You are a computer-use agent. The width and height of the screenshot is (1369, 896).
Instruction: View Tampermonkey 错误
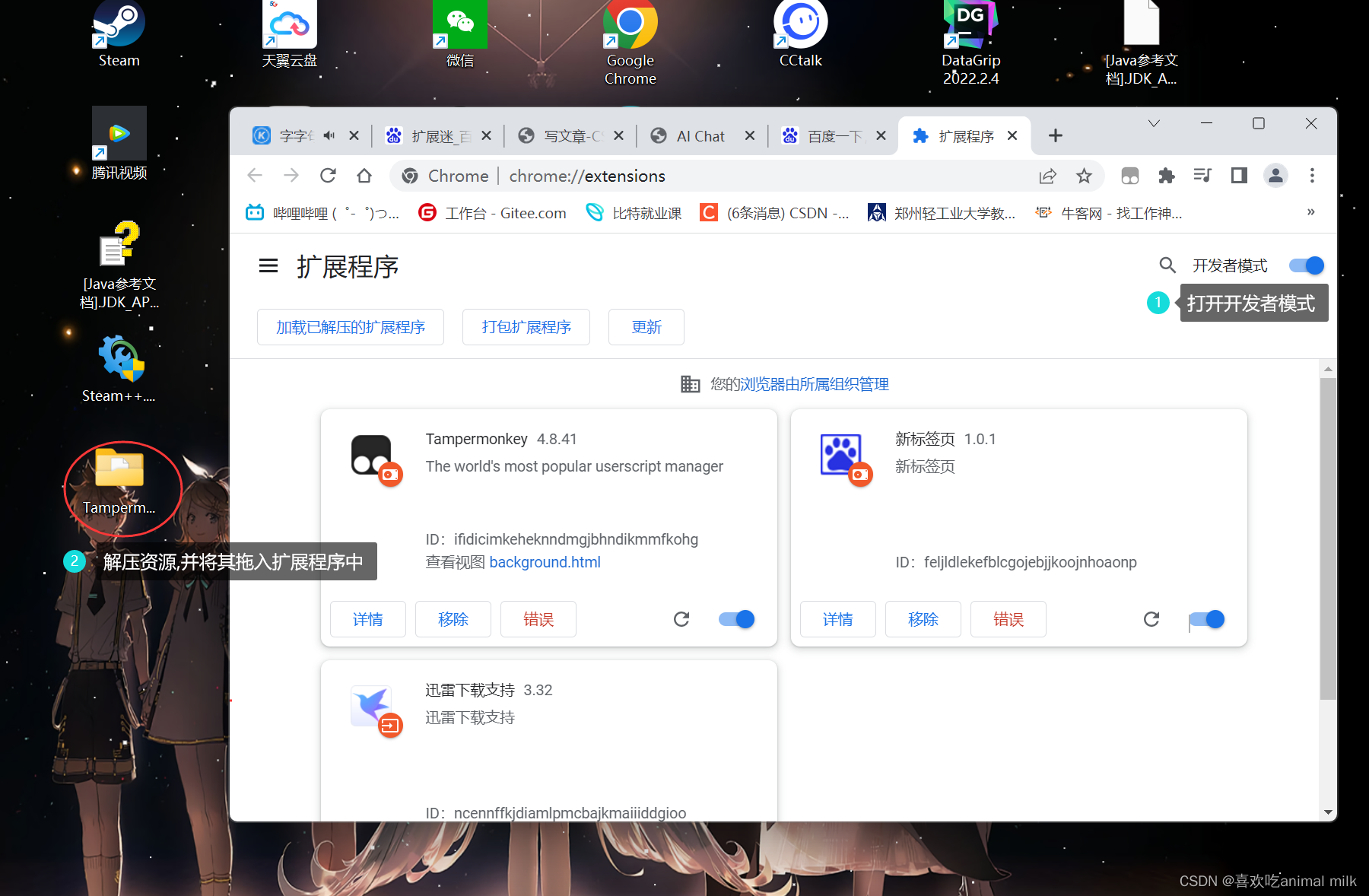coord(538,619)
